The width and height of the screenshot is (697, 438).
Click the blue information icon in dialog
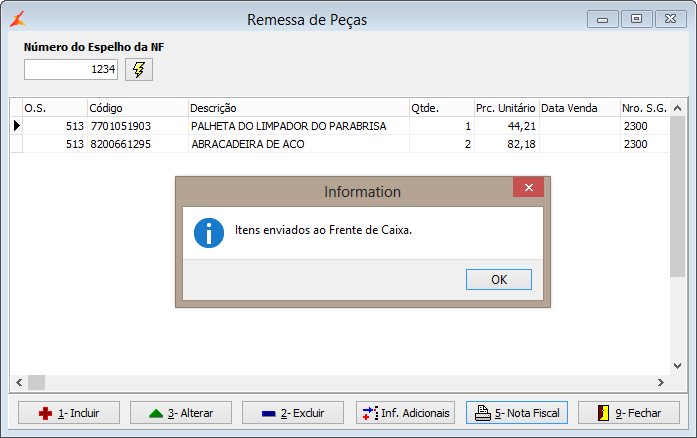[209, 233]
